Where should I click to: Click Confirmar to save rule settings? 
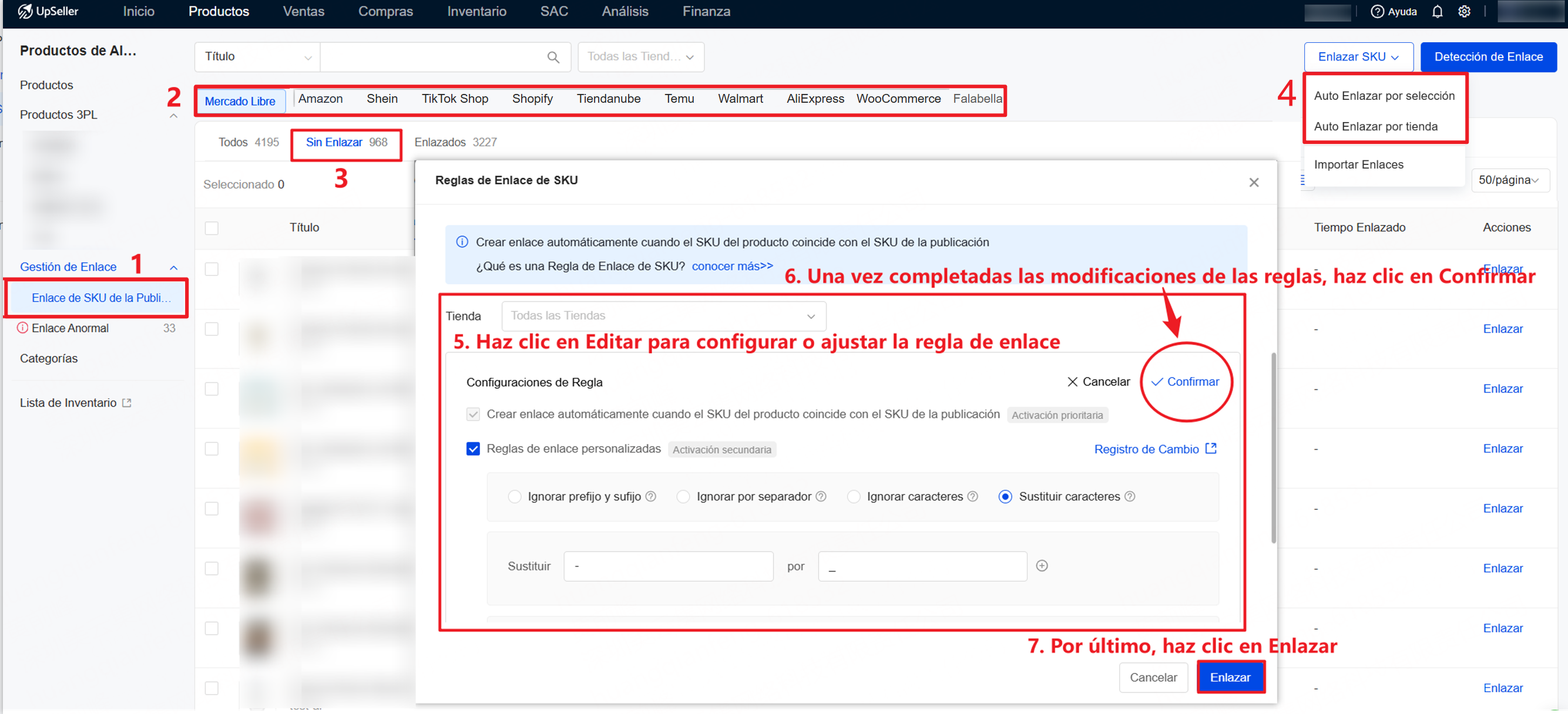[x=1184, y=381]
